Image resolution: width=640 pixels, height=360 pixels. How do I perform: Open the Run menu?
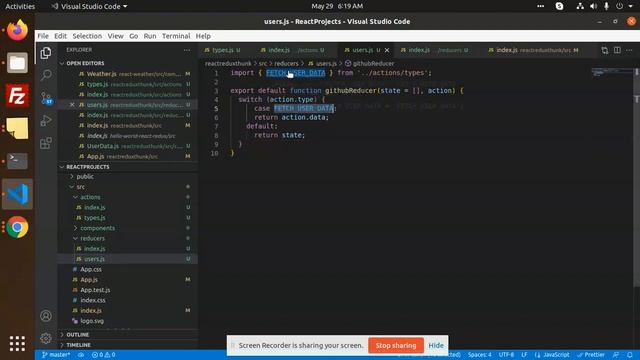point(150,36)
